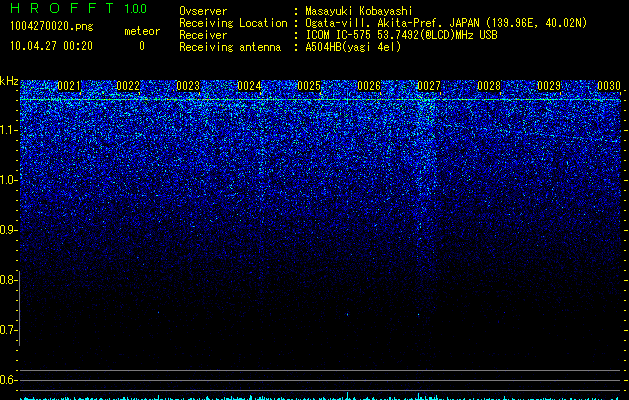Image resolution: width=629 pixels, height=400 pixels.
Task: Click the 0026 time marker
Action: click(369, 86)
